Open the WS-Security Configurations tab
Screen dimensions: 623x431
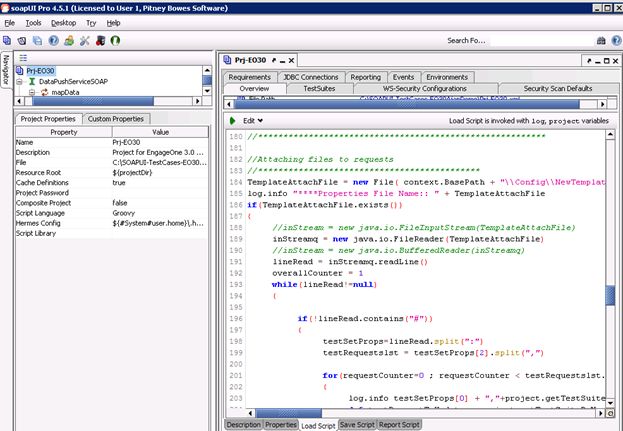click(x=425, y=89)
